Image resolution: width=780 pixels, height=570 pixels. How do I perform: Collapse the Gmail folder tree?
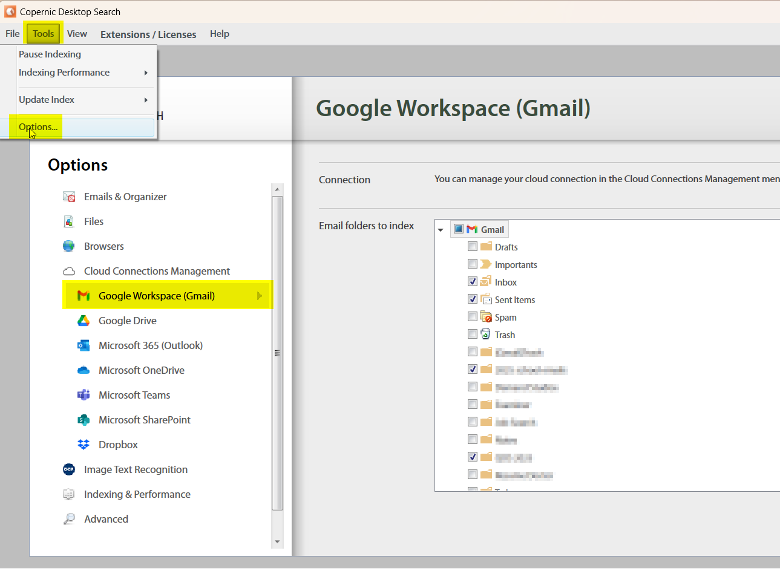coord(440,230)
